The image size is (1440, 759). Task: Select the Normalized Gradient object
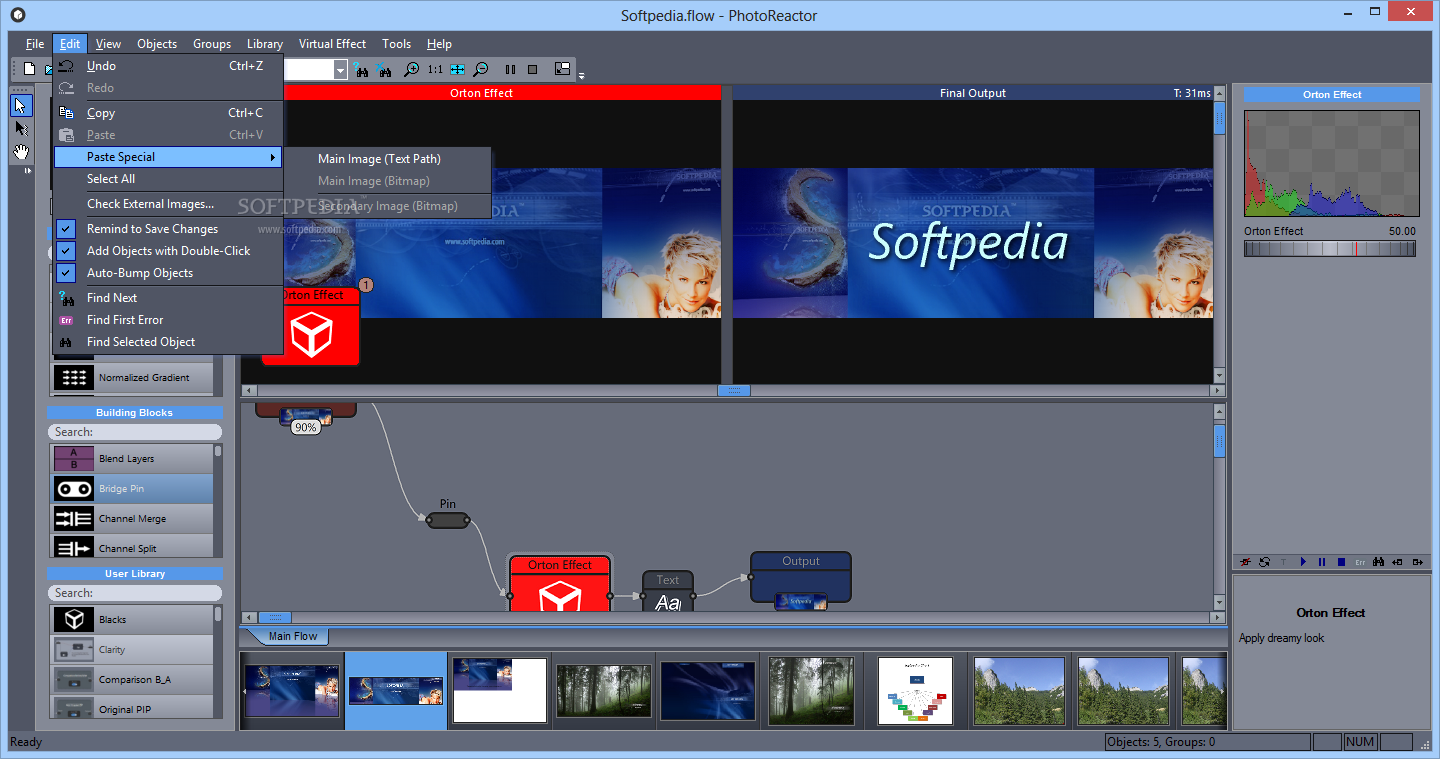[x=132, y=378]
